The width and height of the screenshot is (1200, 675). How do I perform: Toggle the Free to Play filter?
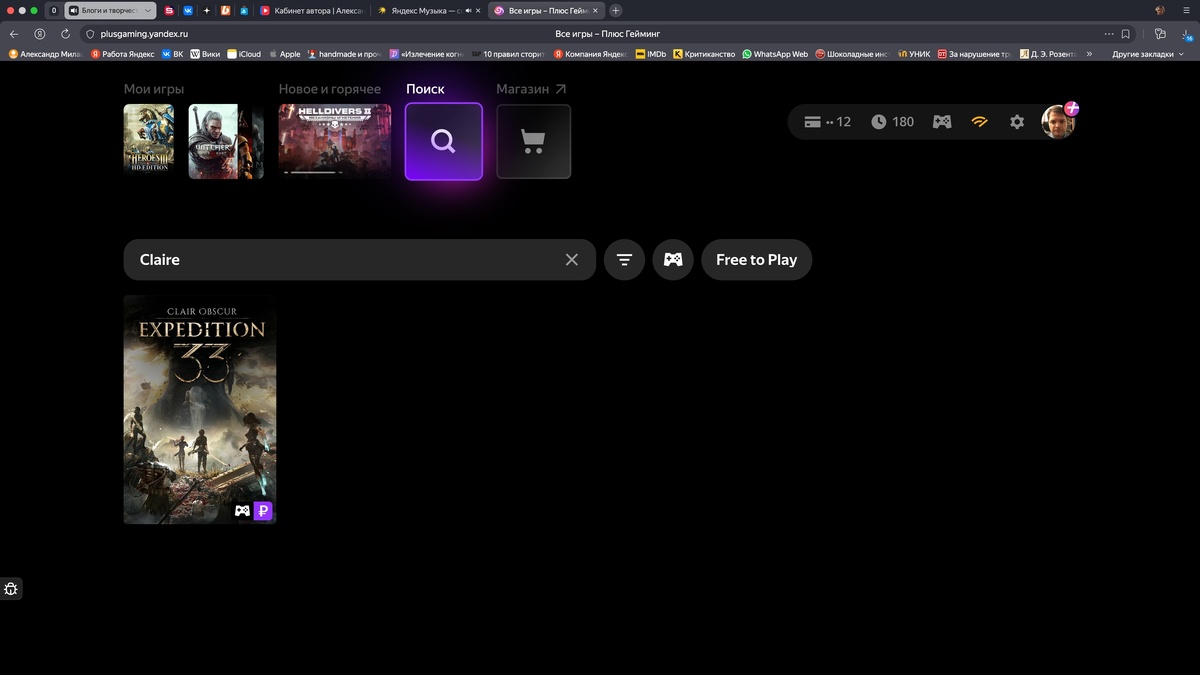pyautogui.click(x=757, y=260)
